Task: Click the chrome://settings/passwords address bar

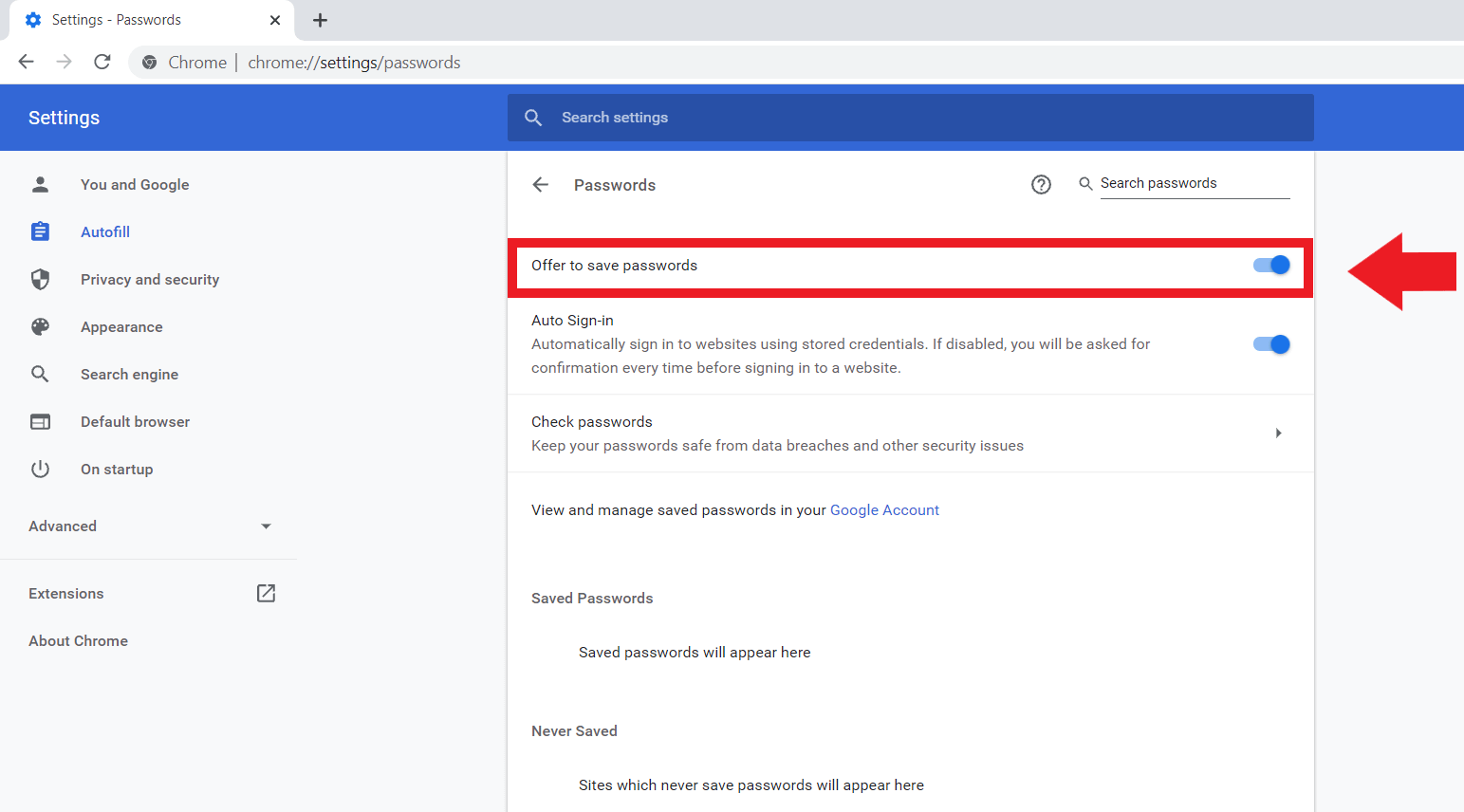Action: [354, 63]
